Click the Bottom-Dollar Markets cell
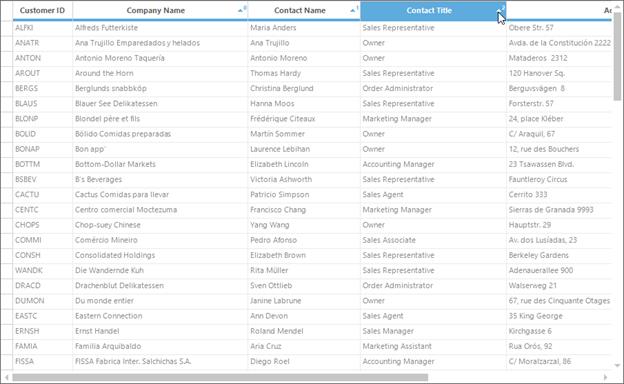 [x=160, y=164]
